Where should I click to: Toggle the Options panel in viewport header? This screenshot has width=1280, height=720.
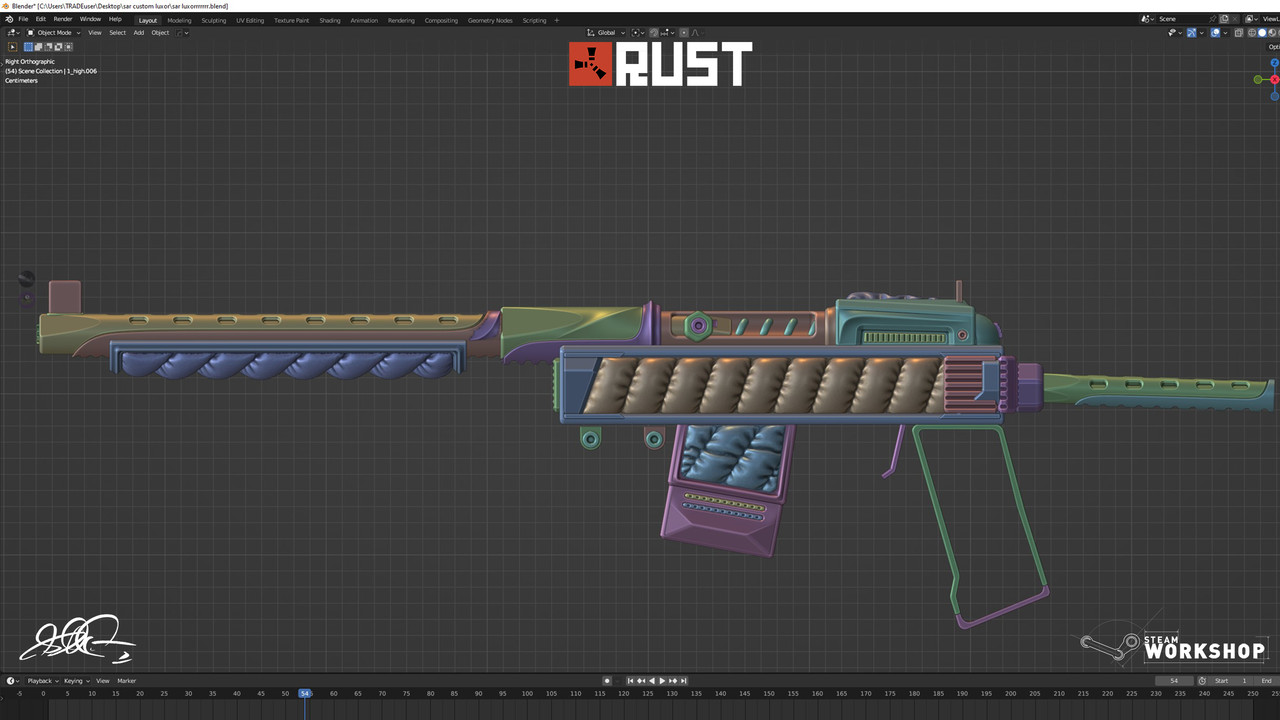(1274, 46)
